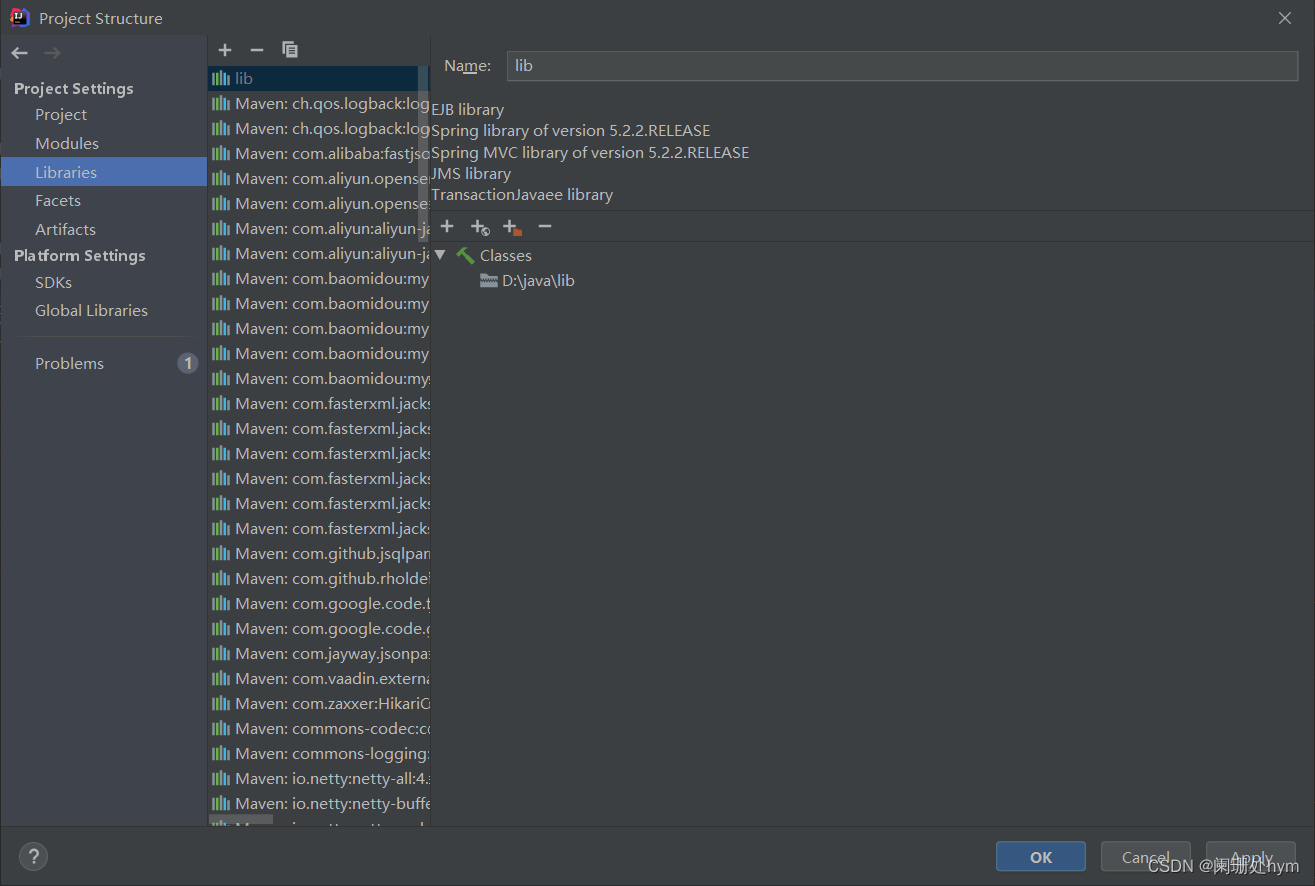Close the Project Structure dialog
This screenshot has height=886, width=1315.
(1285, 18)
